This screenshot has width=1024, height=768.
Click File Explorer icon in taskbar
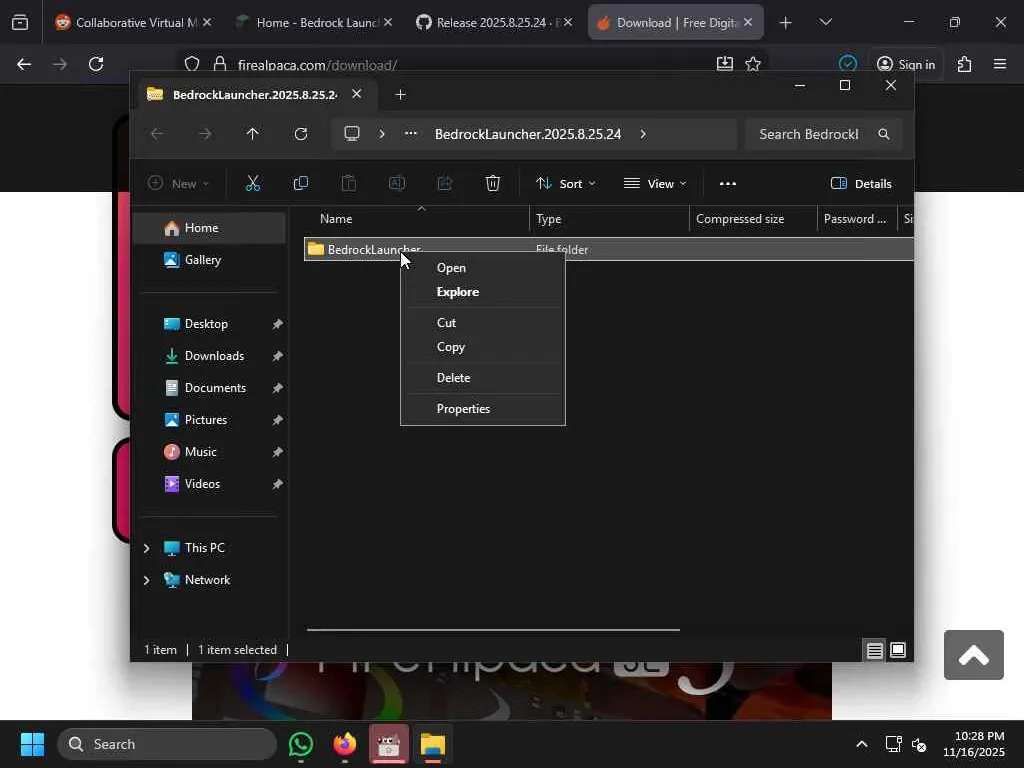click(432, 744)
